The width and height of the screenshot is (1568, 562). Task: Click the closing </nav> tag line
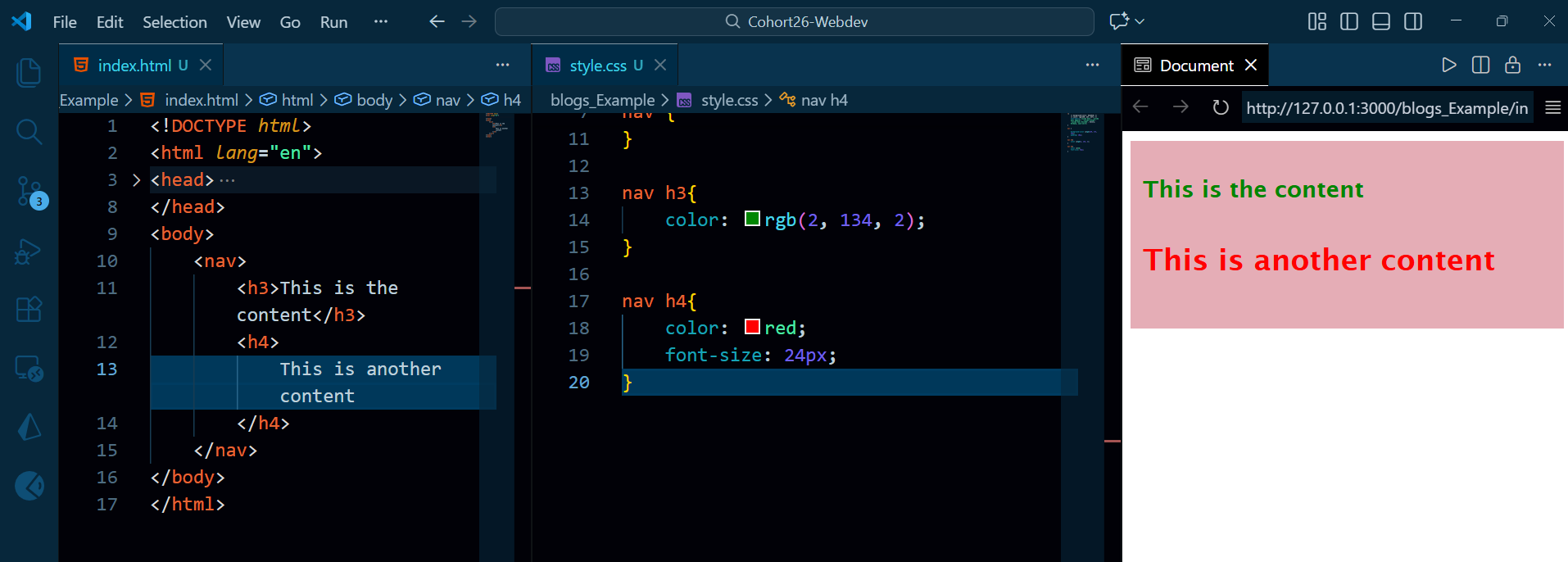[x=225, y=450]
